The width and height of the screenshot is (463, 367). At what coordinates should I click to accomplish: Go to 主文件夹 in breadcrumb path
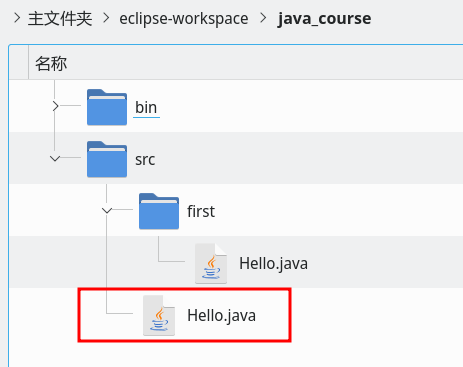click(x=60, y=18)
